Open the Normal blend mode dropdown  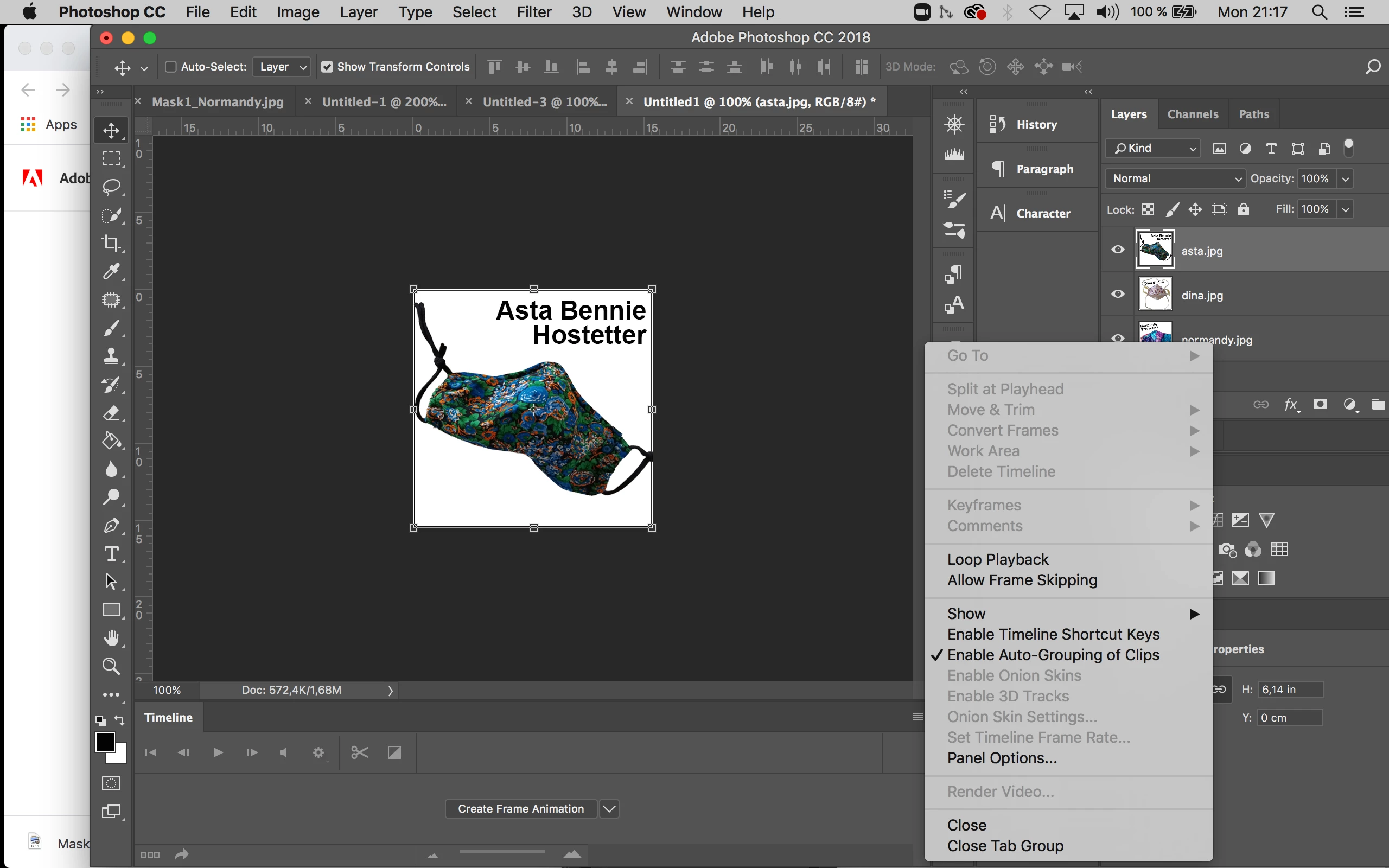coord(1175,178)
